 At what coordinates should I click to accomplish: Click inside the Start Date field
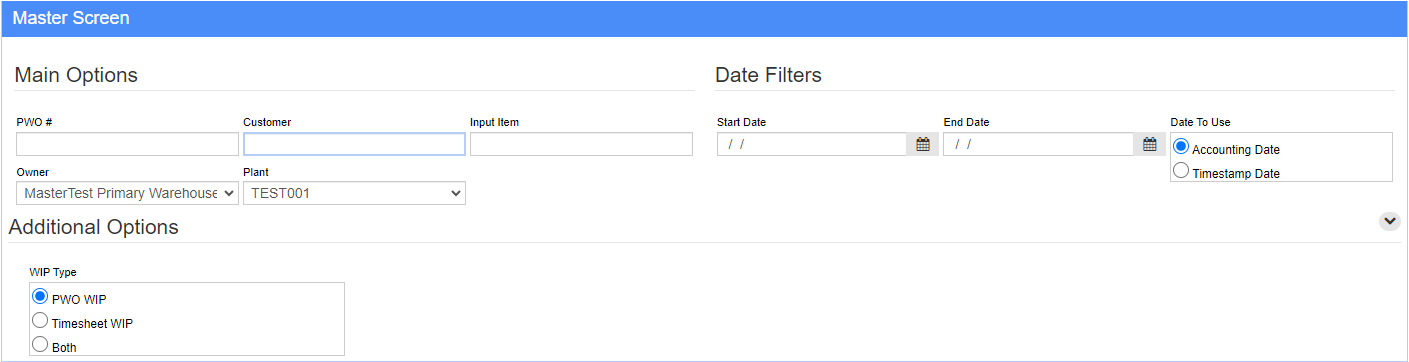point(812,144)
